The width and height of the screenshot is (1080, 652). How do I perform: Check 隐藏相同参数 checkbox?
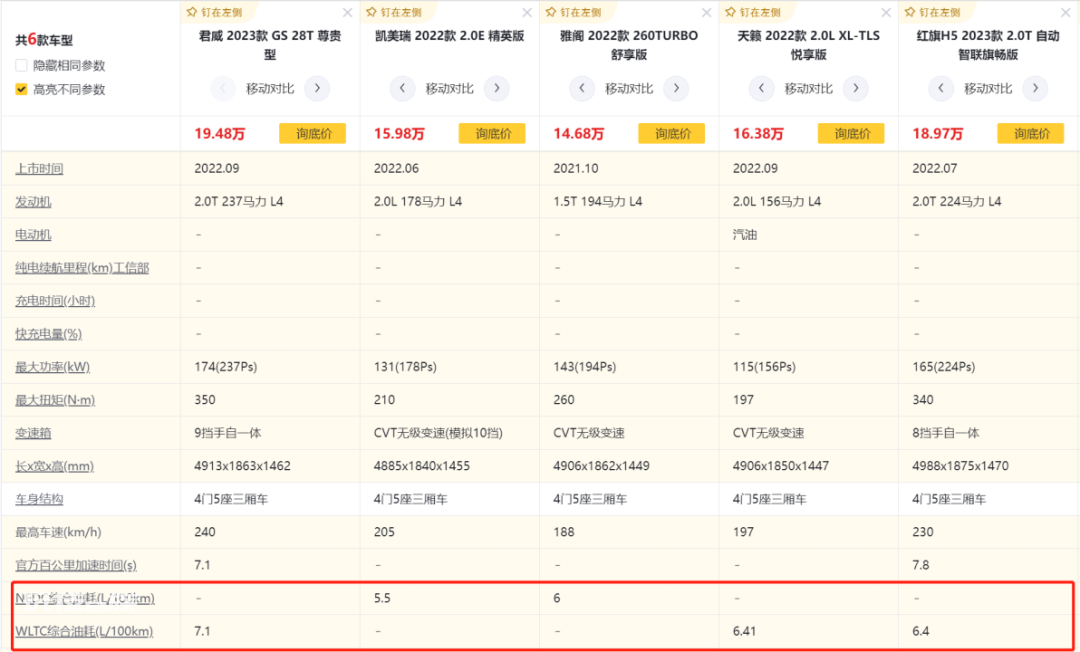coord(21,65)
